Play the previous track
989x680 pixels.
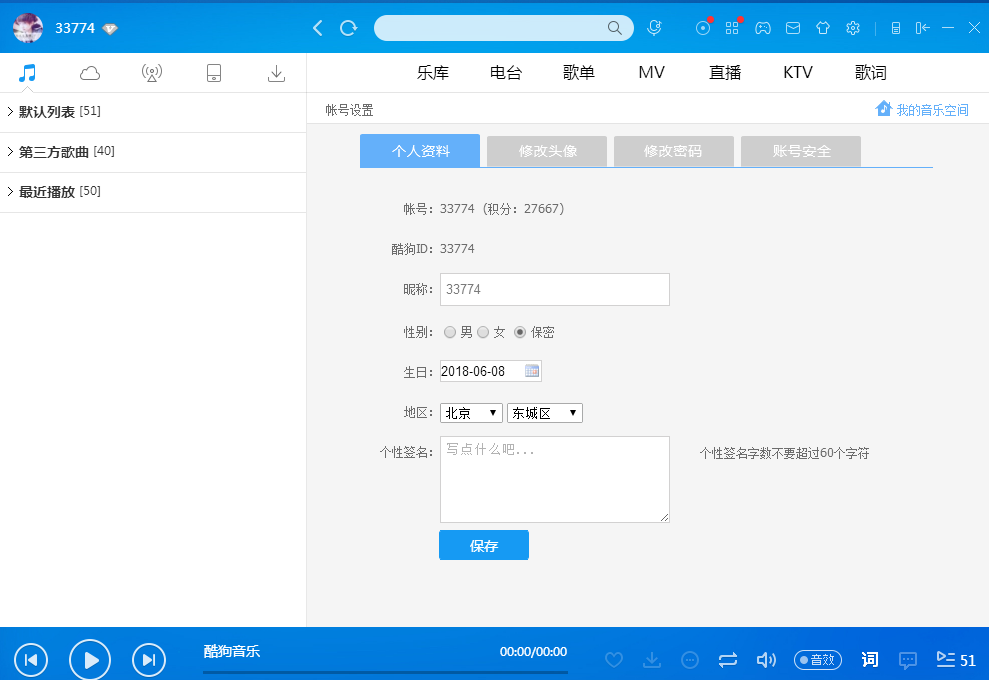30,660
